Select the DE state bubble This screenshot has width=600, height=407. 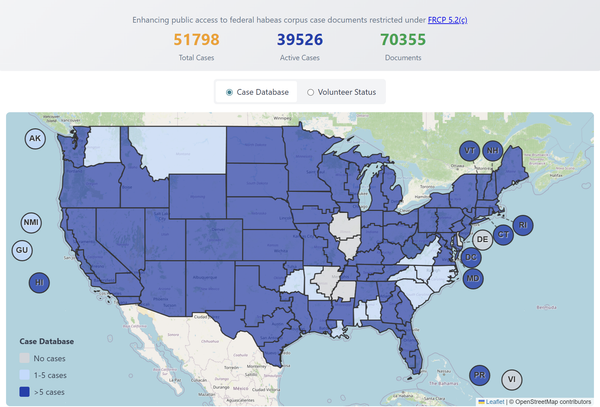482,240
